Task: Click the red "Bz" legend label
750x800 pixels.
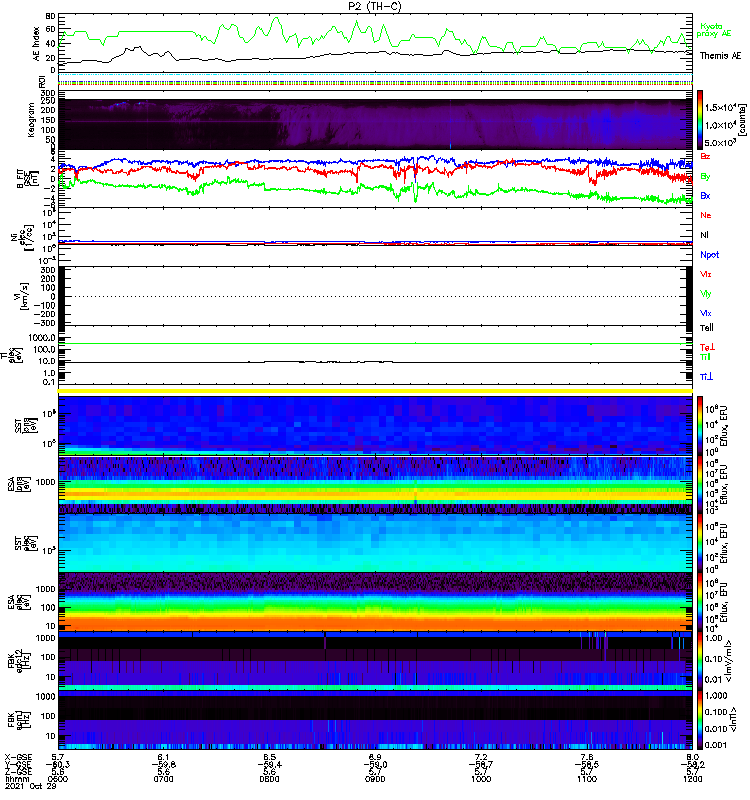Action: point(705,156)
